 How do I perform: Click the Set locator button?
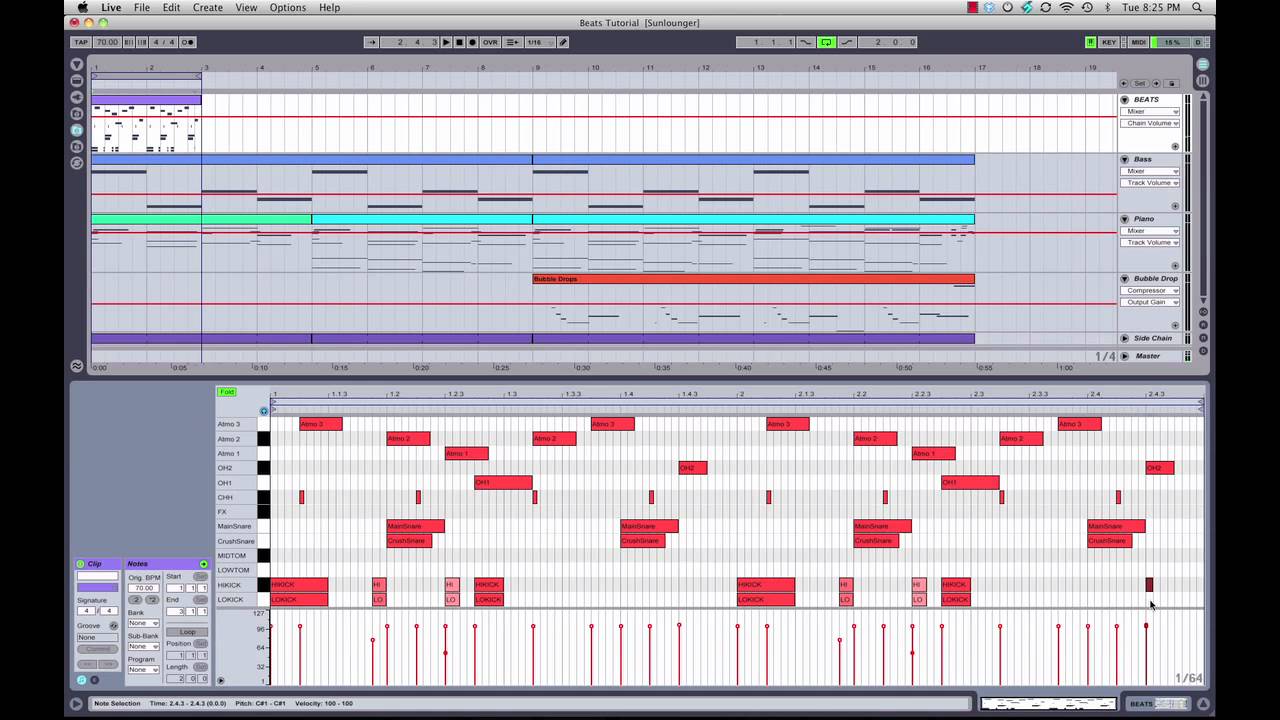[1140, 83]
